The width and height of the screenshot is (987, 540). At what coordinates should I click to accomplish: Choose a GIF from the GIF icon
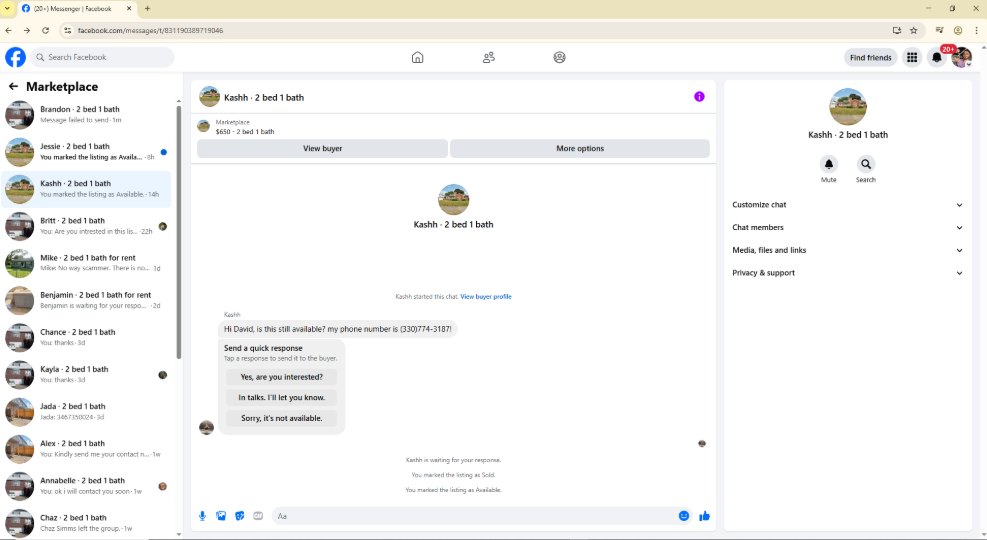click(x=258, y=516)
